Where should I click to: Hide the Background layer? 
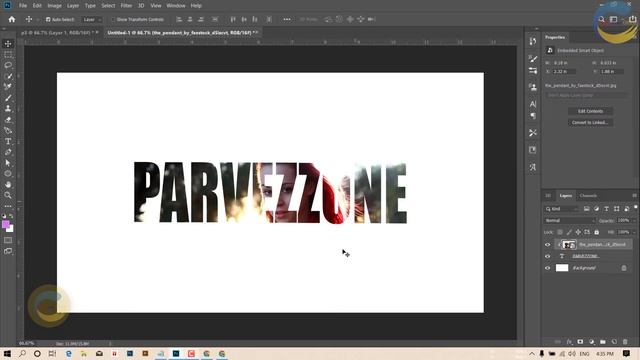click(548, 268)
